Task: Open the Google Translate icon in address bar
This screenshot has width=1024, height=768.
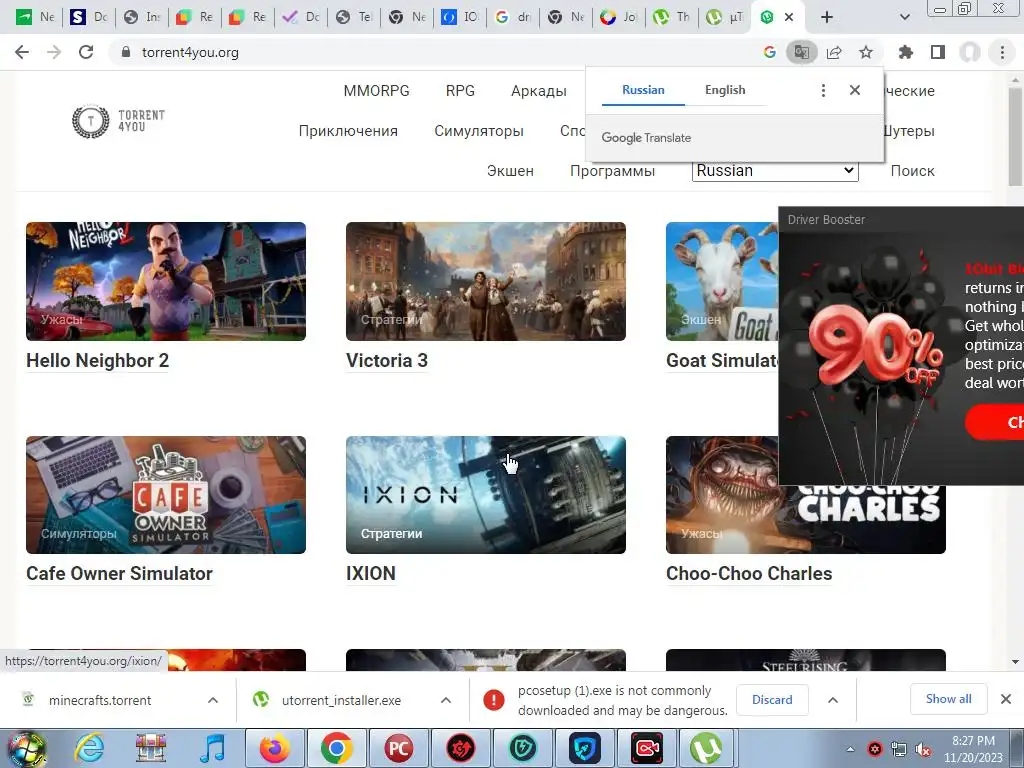Action: pos(801,52)
